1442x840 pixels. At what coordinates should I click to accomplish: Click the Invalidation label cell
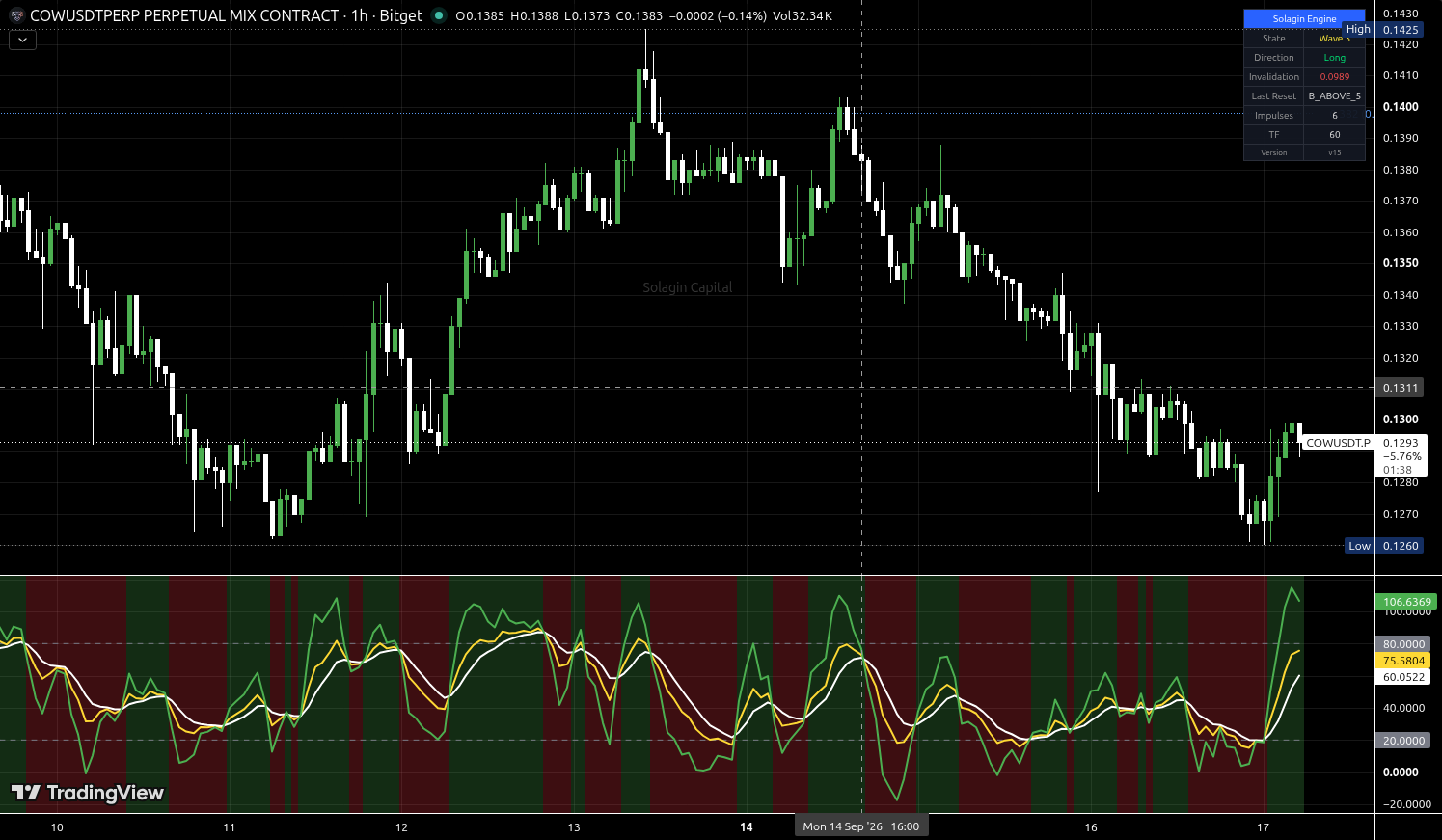pos(1273,77)
